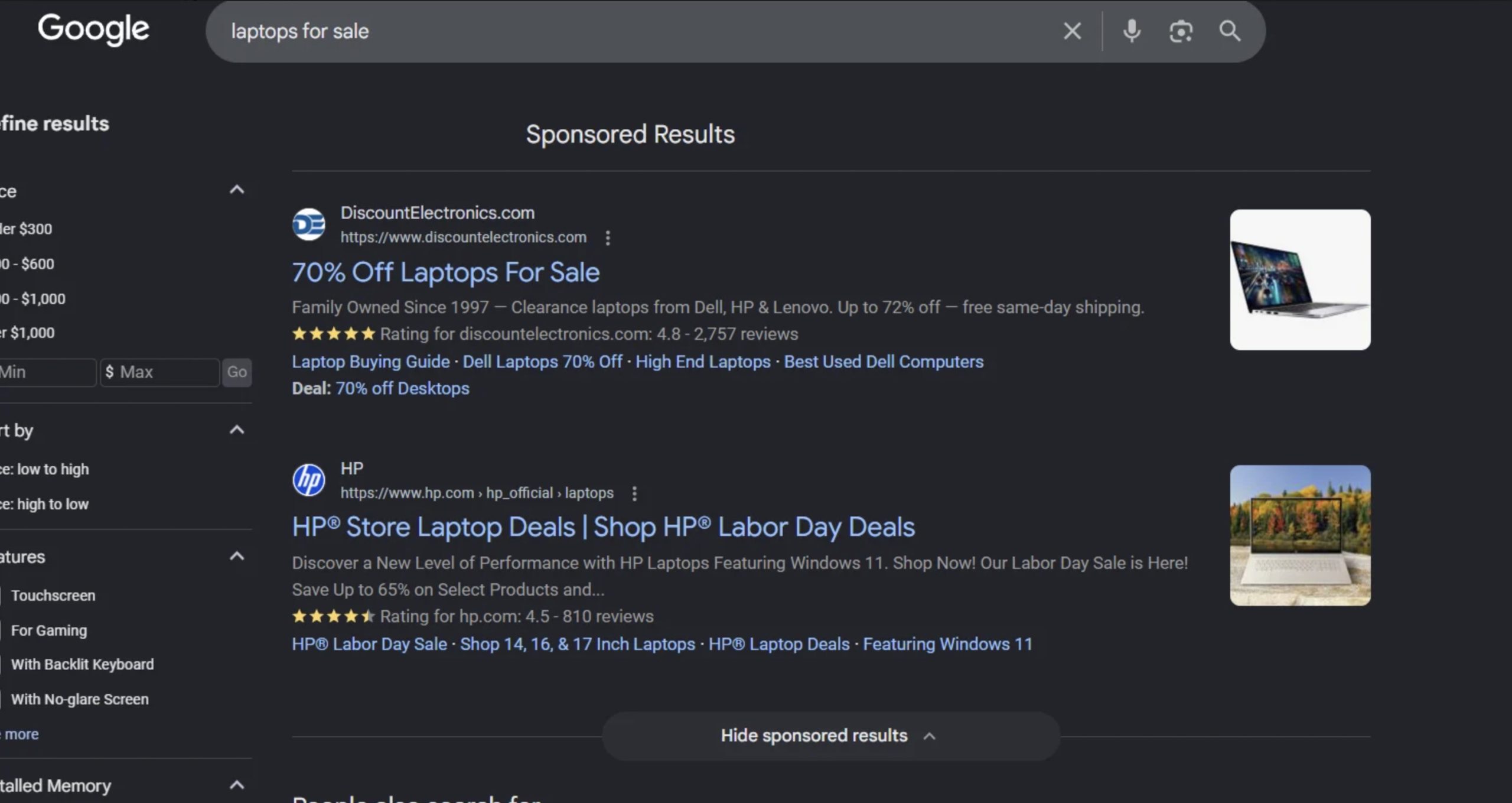Open the Laptop Buying Guide sitelink
1512x803 pixels.
pyautogui.click(x=371, y=362)
